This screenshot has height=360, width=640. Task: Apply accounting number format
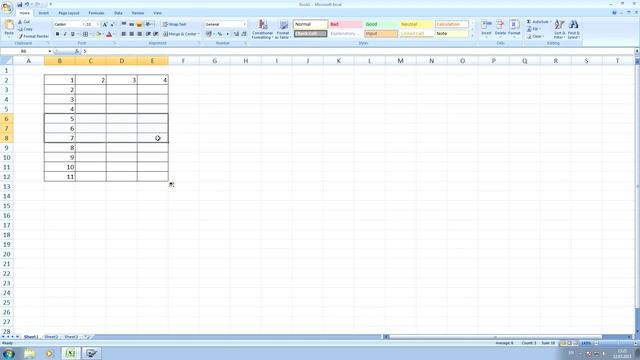click(x=209, y=34)
